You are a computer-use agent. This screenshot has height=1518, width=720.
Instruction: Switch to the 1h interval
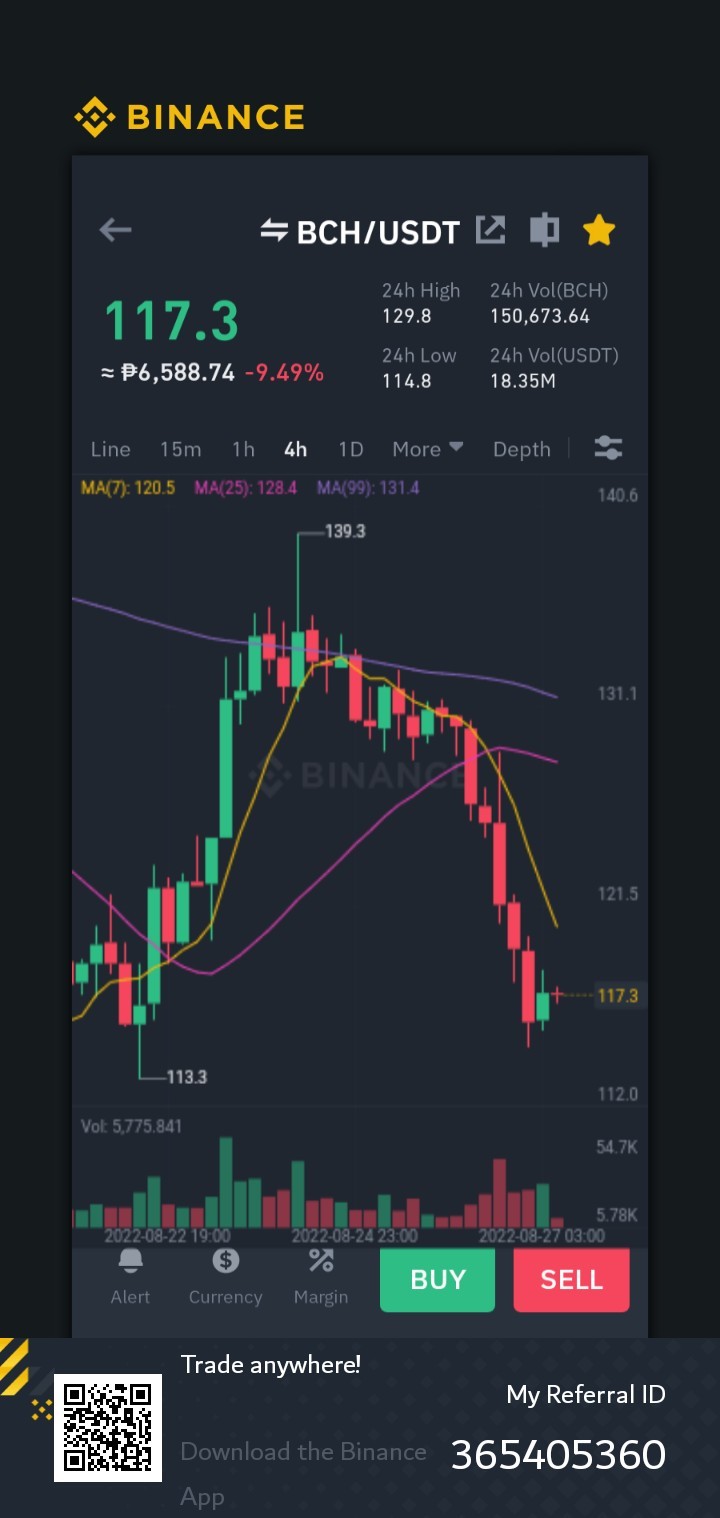tap(243, 449)
